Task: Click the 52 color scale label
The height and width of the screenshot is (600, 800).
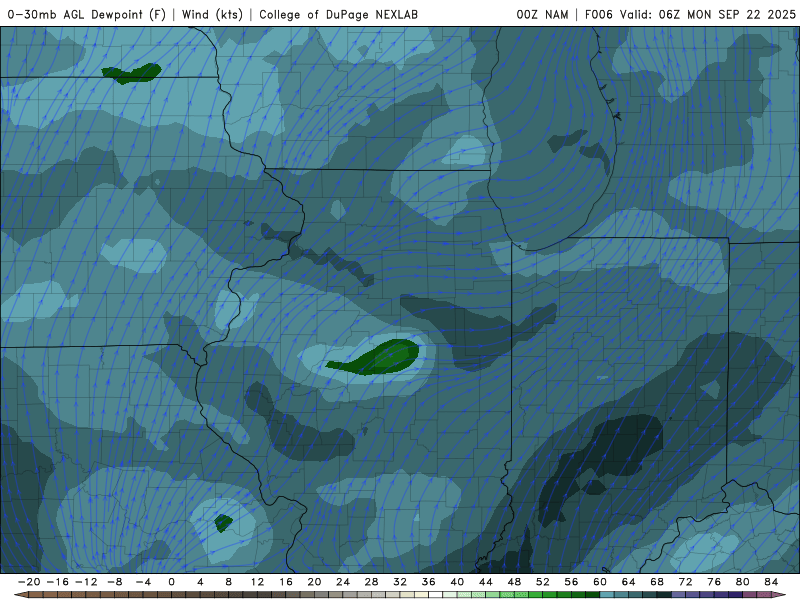Action: coord(543,582)
